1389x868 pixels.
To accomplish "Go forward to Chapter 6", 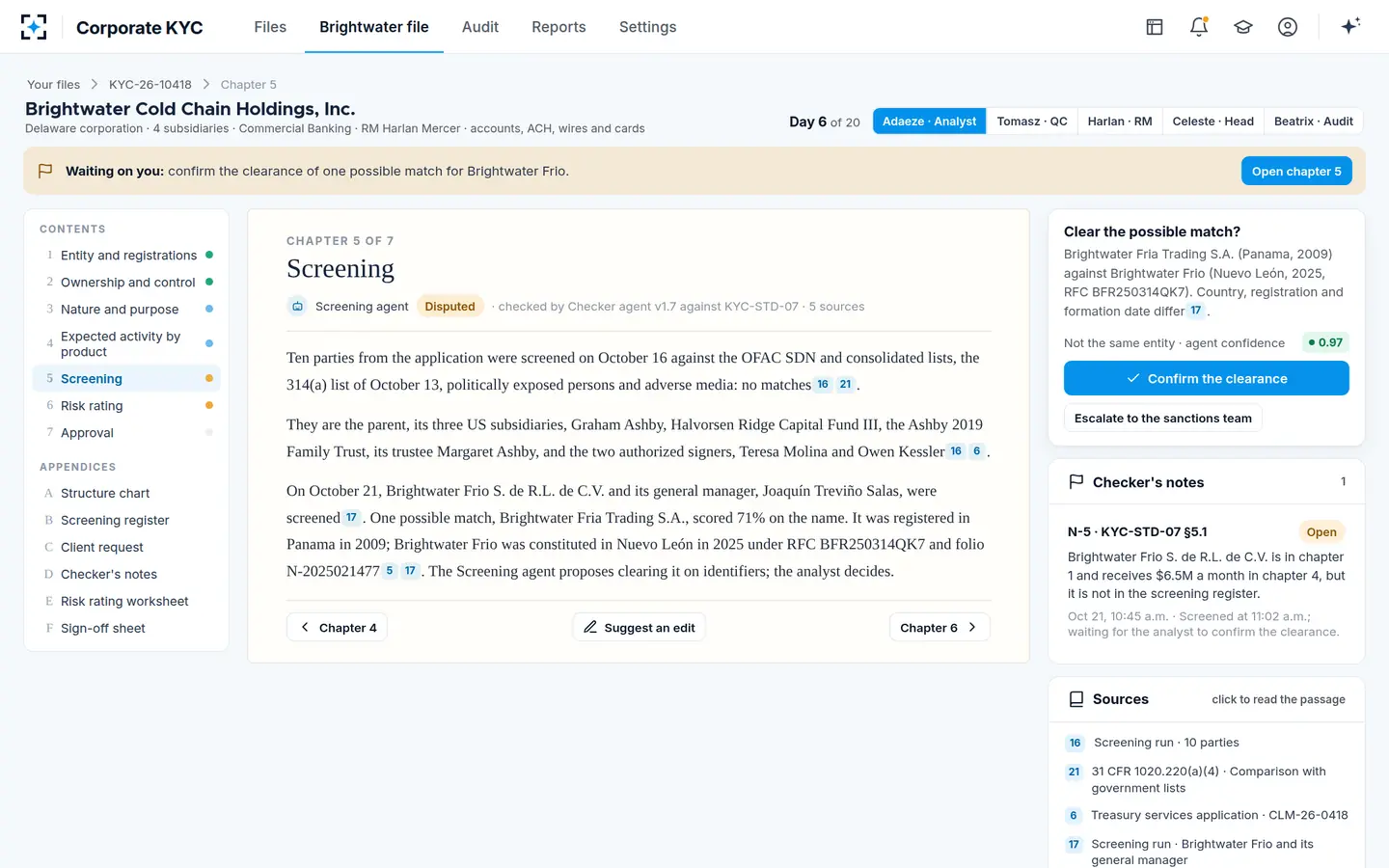I will tap(940, 627).
